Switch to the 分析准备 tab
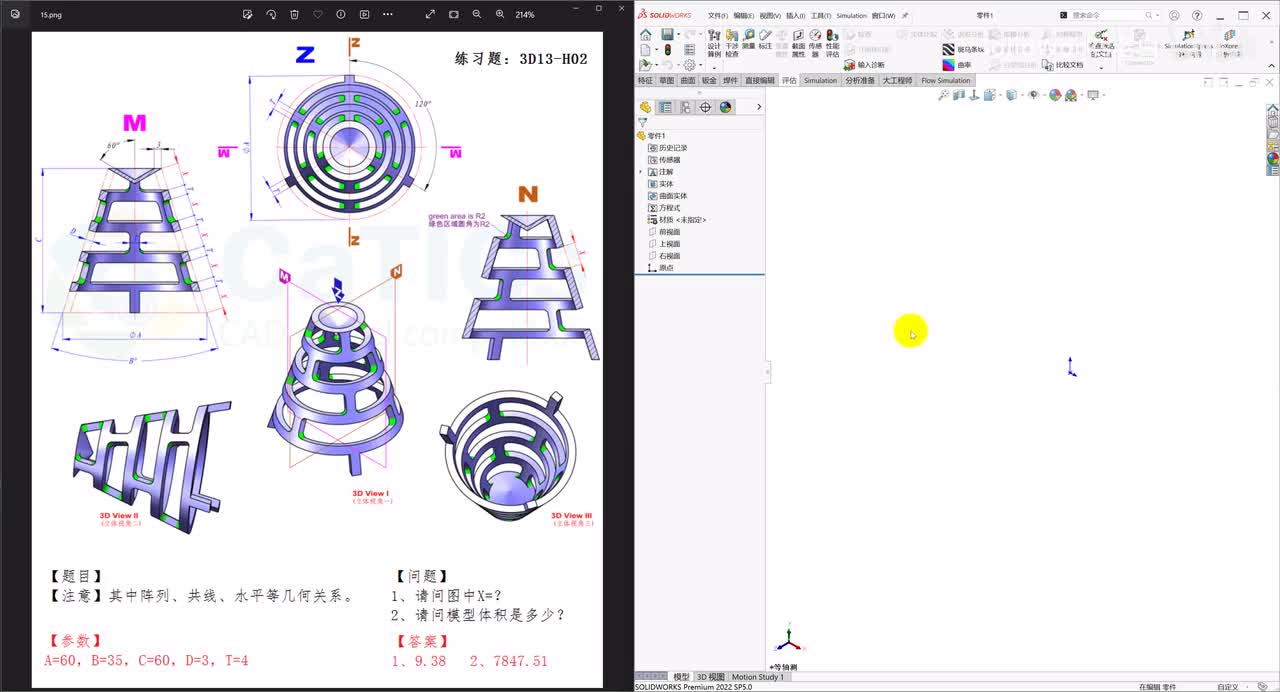Viewport: 1280px width, 692px height. [x=860, y=80]
